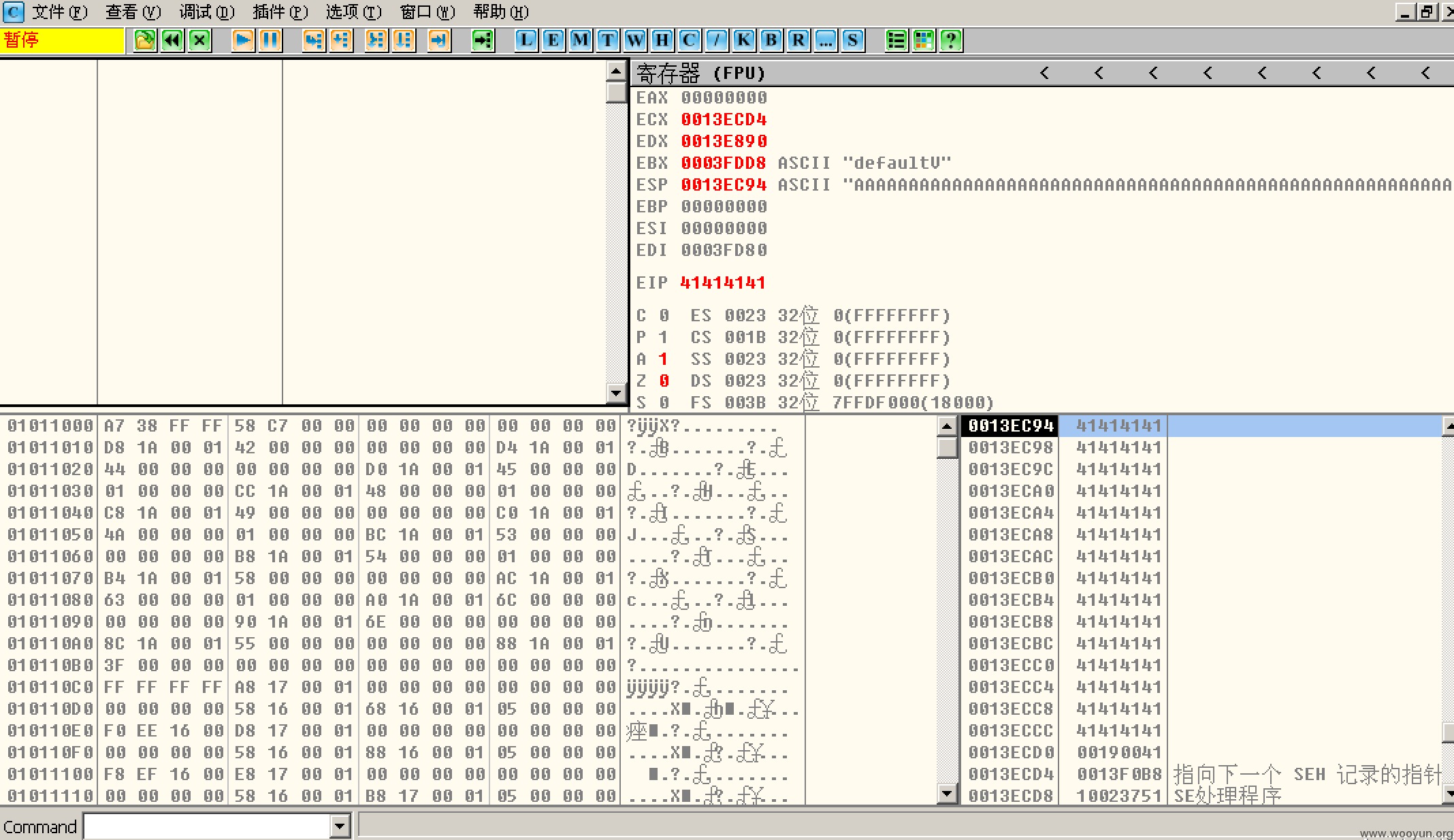The width and height of the screenshot is (1454, 840).
Task: Click the hex dump pane scroll up arrow
Action: pos(947,427)
